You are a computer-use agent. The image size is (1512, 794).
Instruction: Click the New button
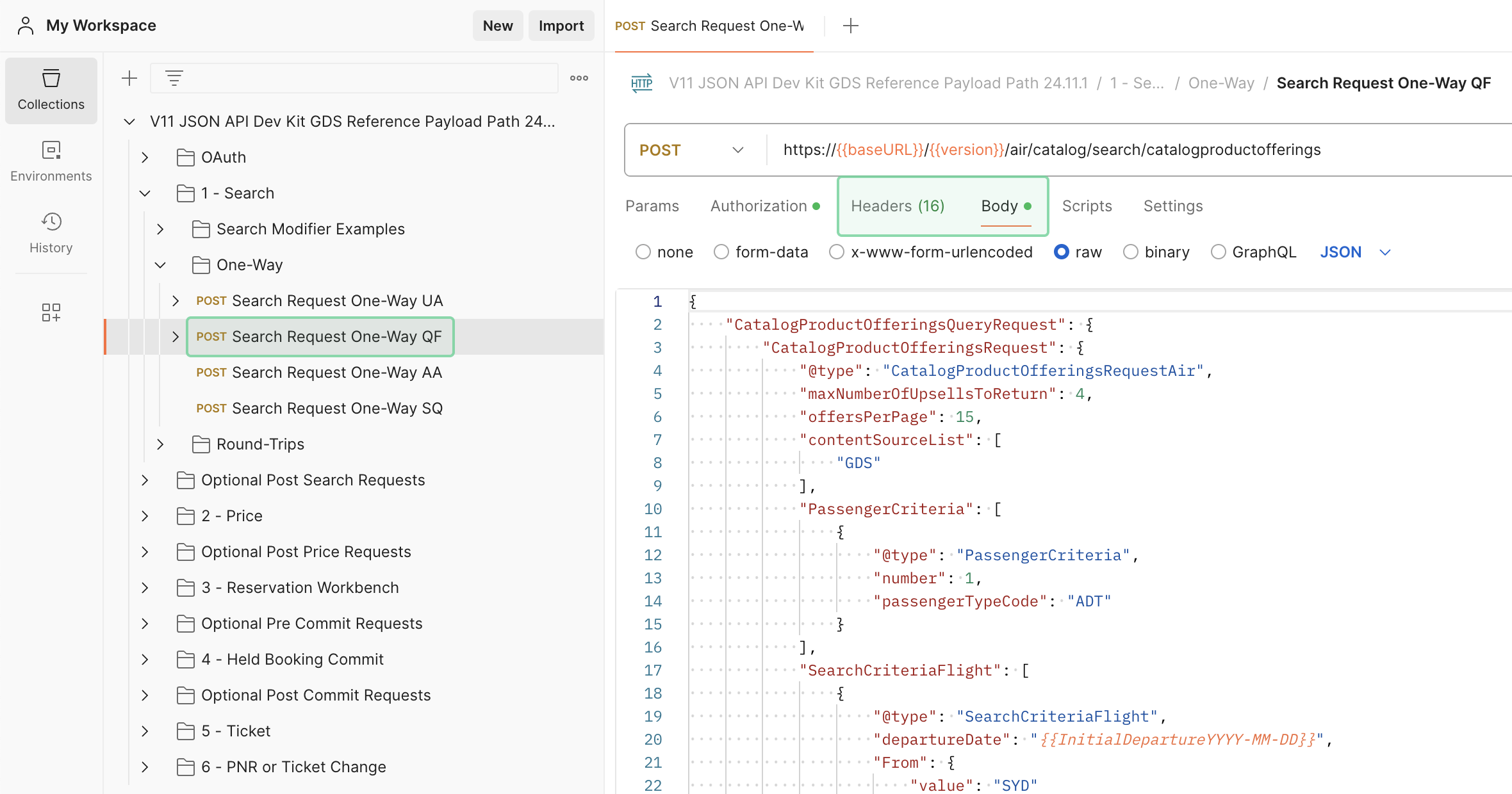pos(497,26)
